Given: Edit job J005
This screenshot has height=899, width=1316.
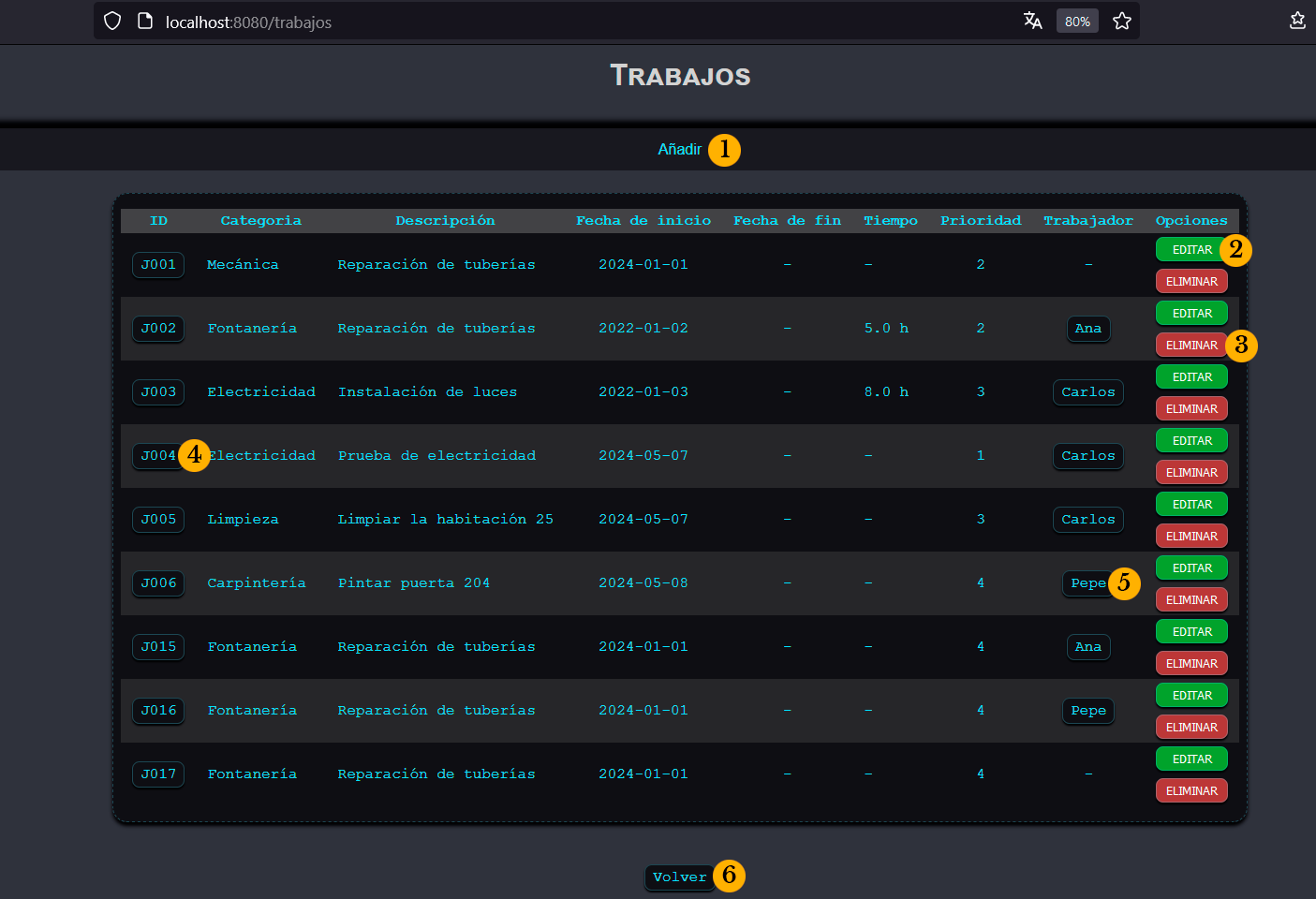Looking at the screenshot, I should click(1191, 505).
